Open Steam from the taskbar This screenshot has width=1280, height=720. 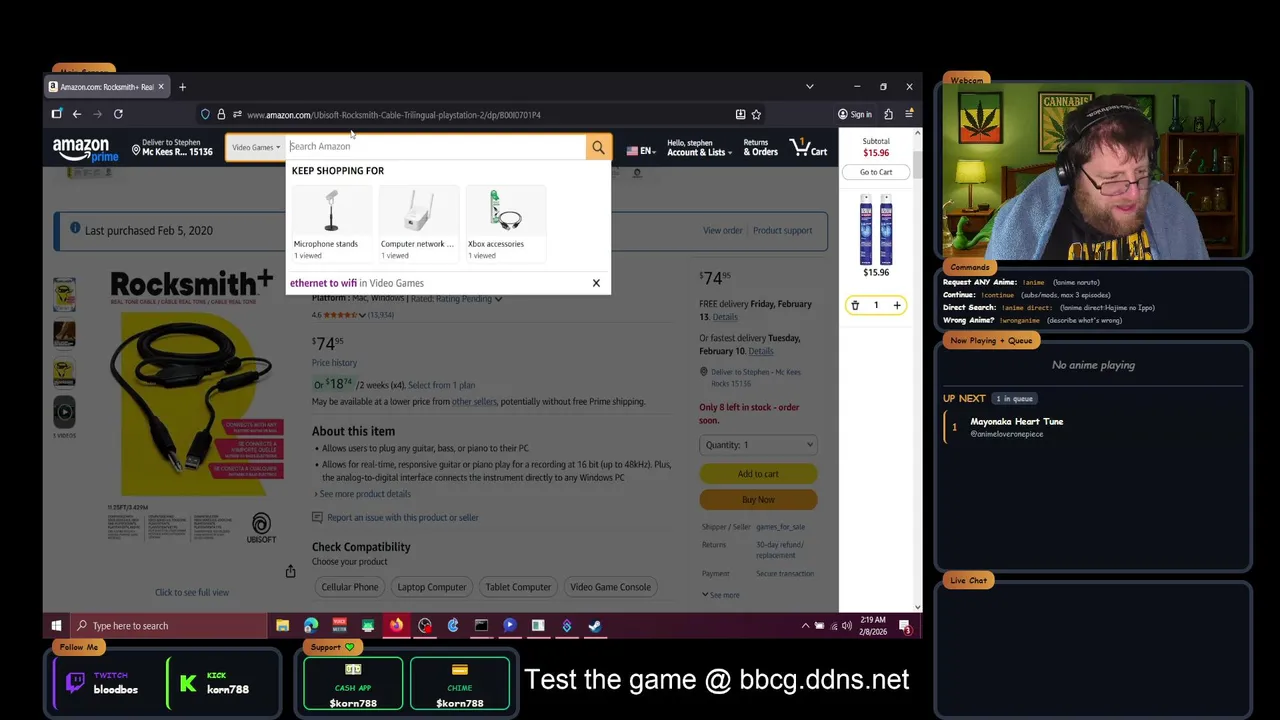click(594, 626)
